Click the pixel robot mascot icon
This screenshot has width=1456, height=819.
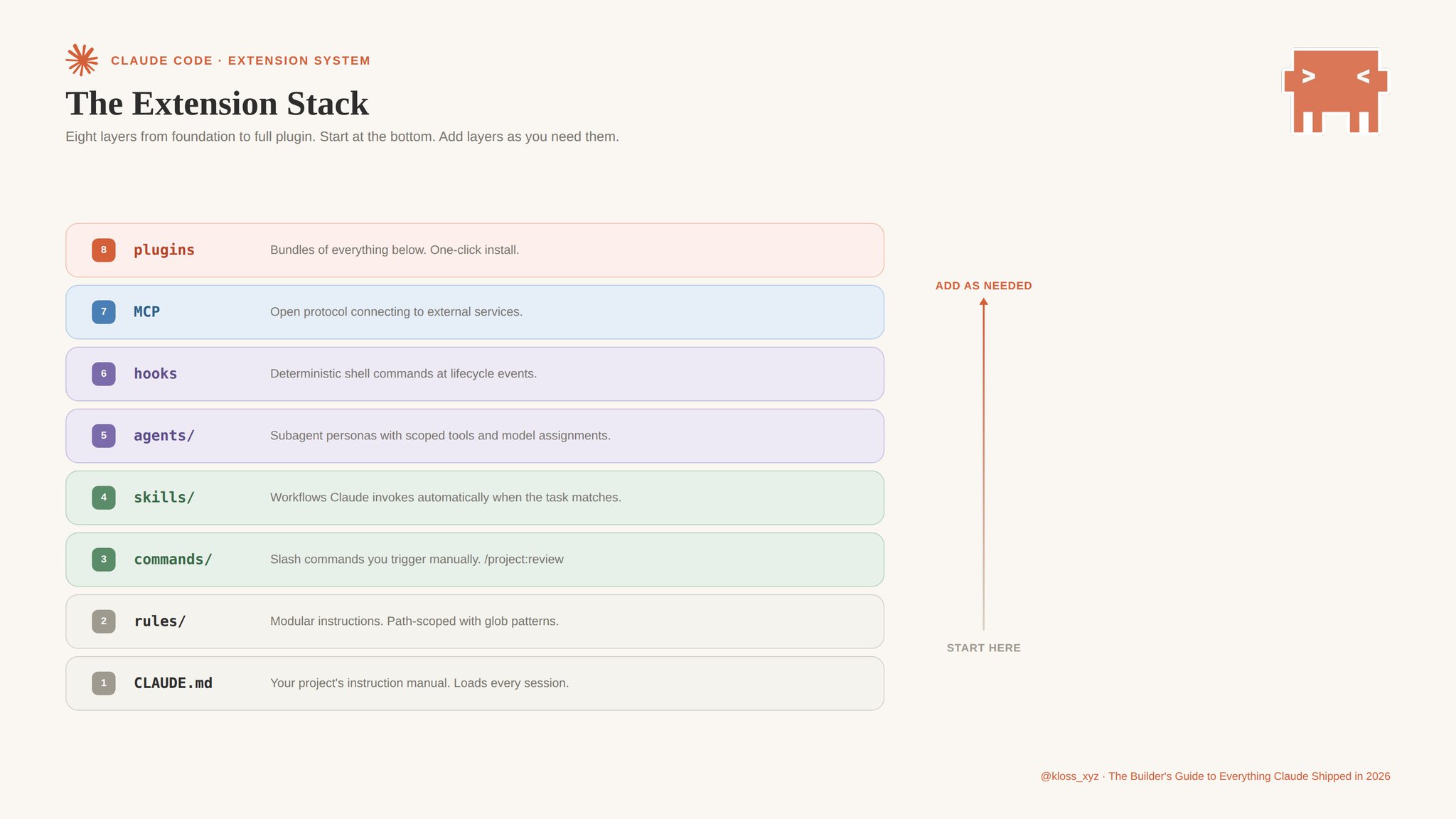pos(1336,91)
